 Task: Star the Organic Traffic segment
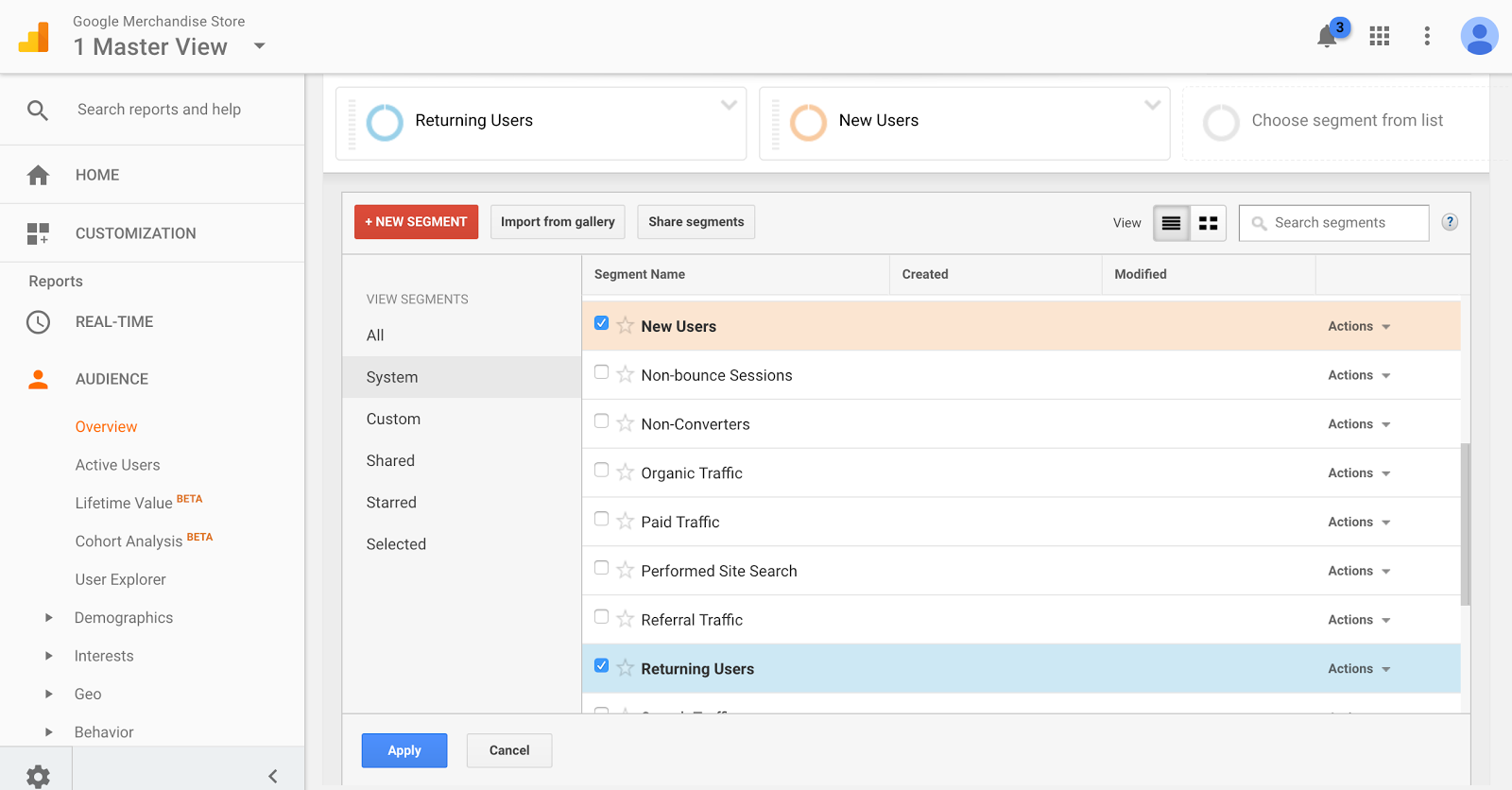pyautogui.click(x=625, y=472)
